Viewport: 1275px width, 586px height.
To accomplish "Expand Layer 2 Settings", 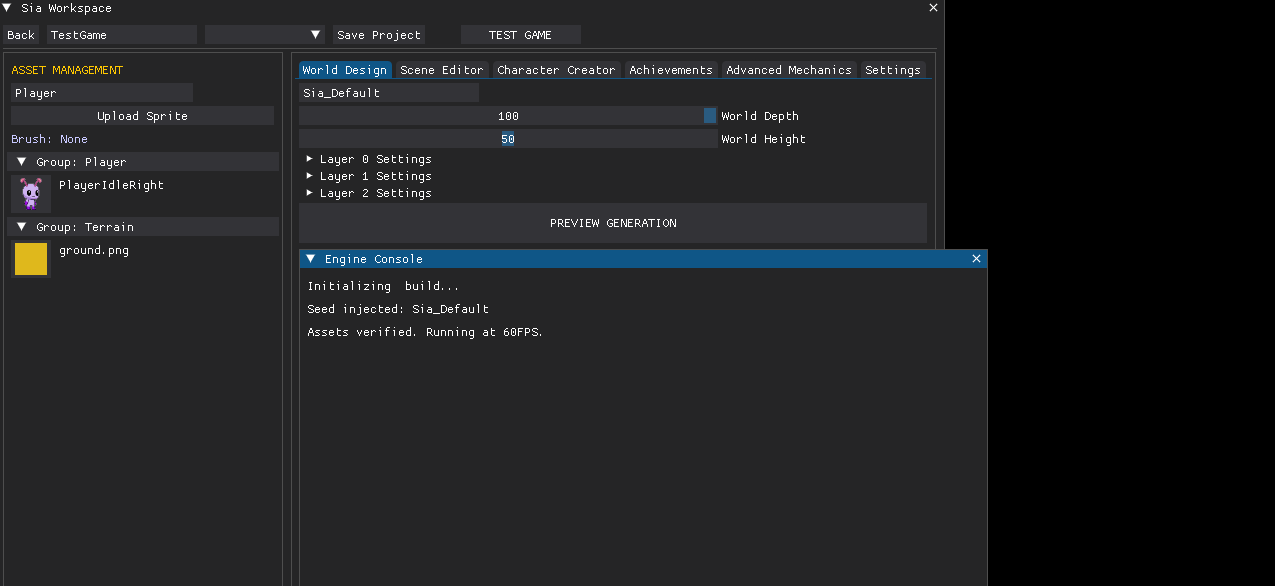I will click(x=310, y=193).
